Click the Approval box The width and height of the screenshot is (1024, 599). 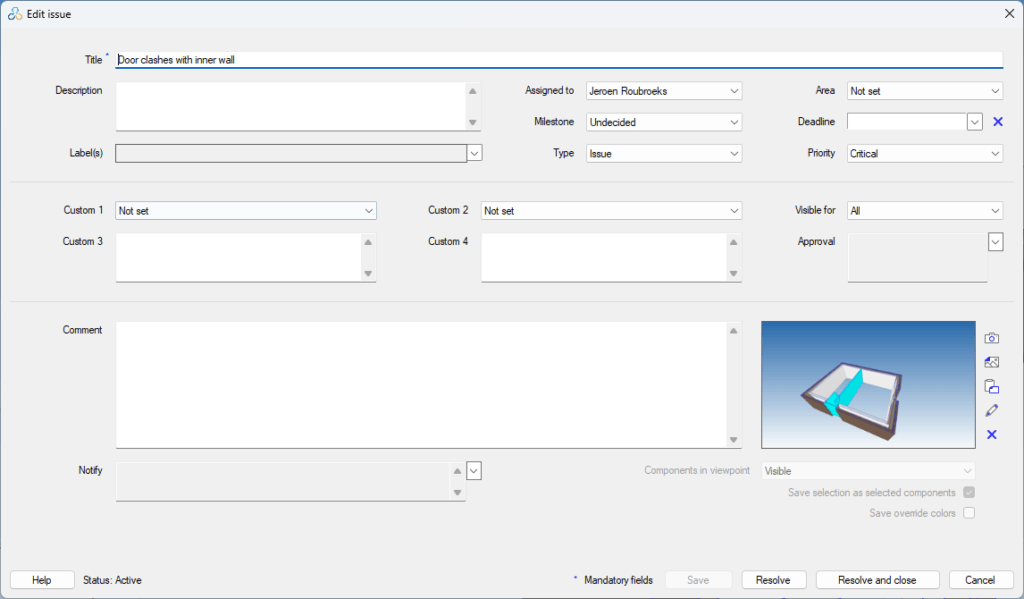tap(918, 258)
